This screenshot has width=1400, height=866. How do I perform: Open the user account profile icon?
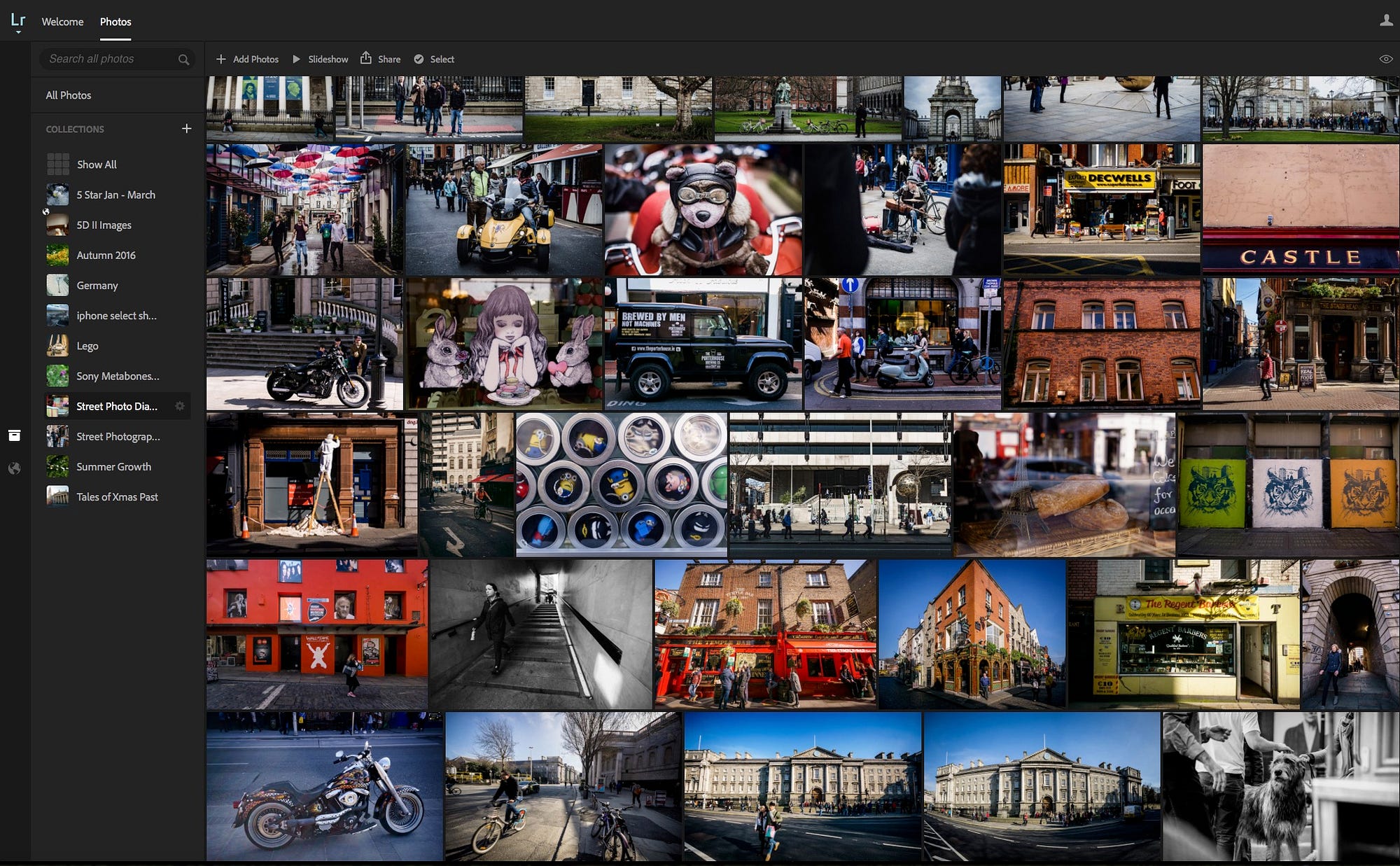[x=1385, y=20]
